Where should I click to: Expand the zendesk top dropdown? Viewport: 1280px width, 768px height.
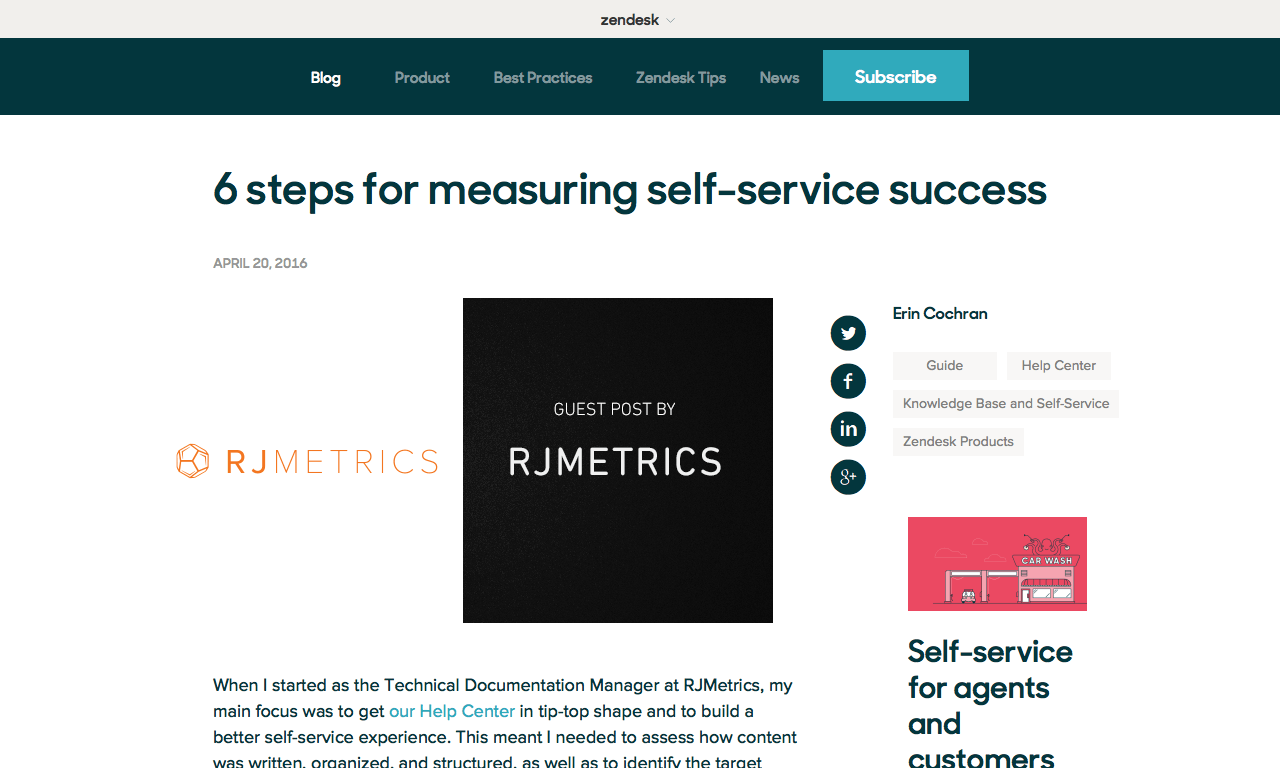click(x=638, y=19)
